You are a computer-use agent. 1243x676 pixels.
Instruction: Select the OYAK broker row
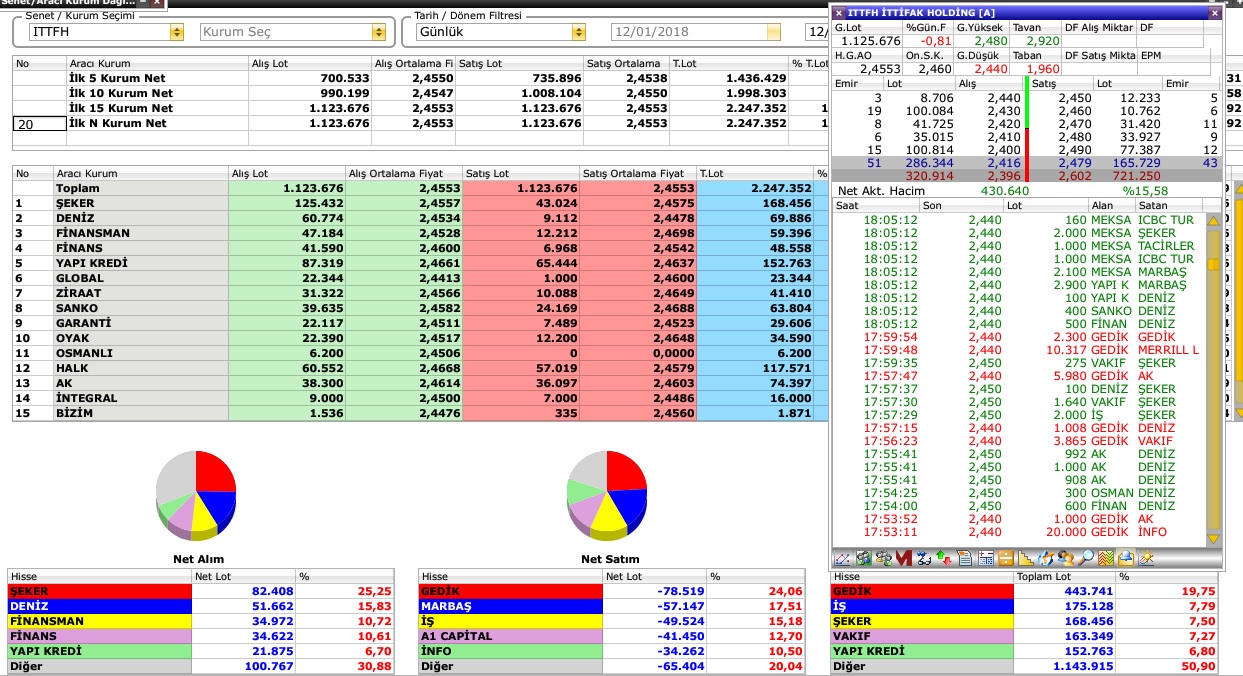click(420, 338)
